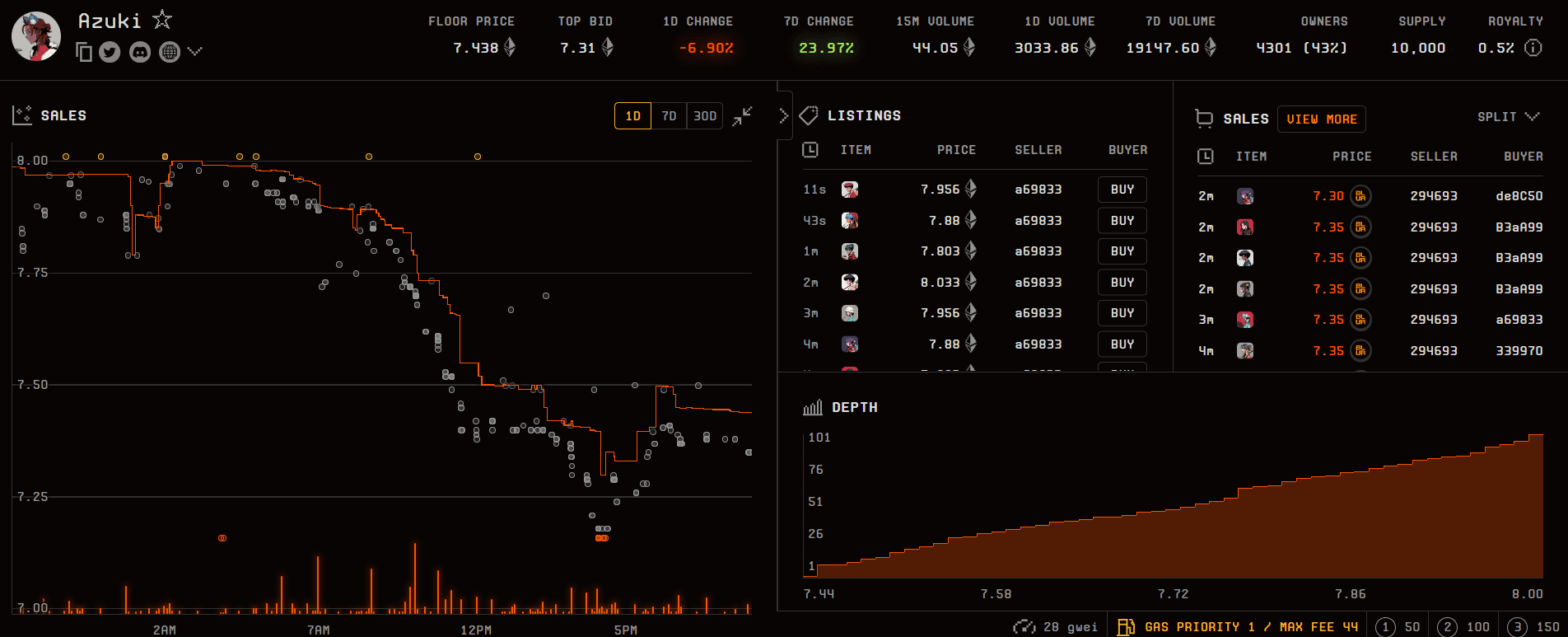The image size is (1568, 637).
Task: Click the royalty info icon
Action: pos(1533,48)
